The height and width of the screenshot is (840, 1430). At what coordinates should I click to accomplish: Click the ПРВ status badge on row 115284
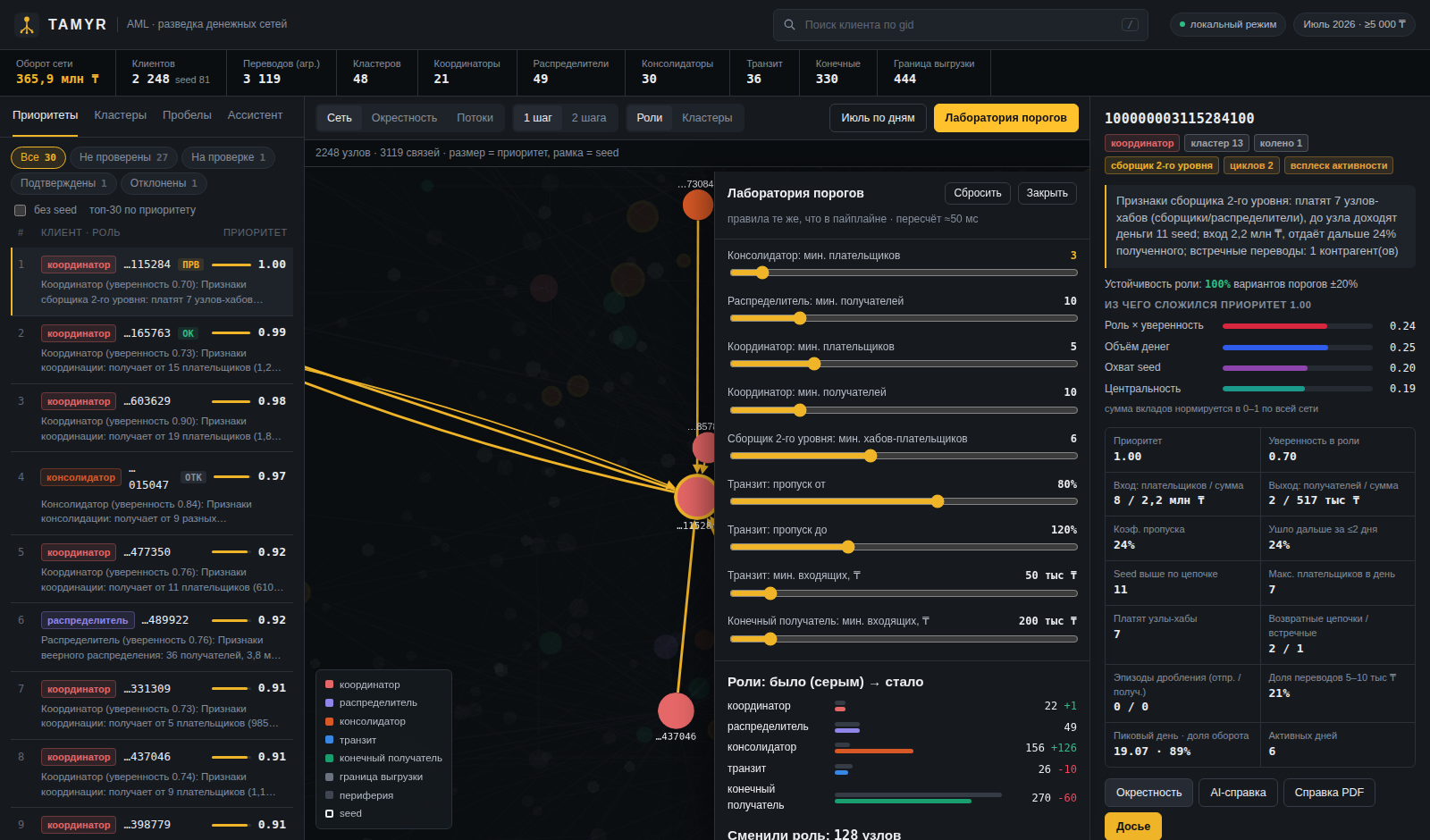point(191,265)
